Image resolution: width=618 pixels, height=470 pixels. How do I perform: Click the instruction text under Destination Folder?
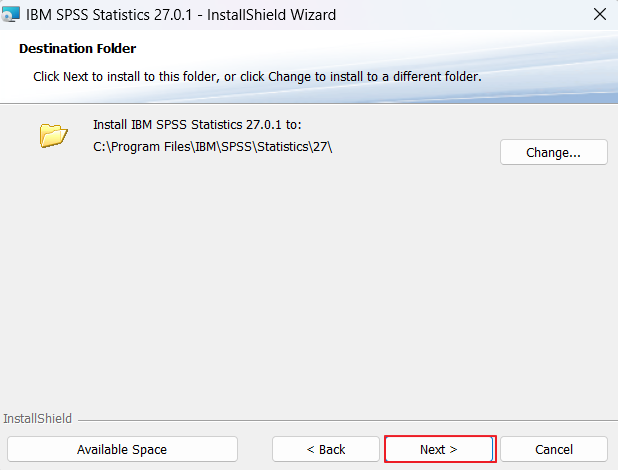point(257,76)
